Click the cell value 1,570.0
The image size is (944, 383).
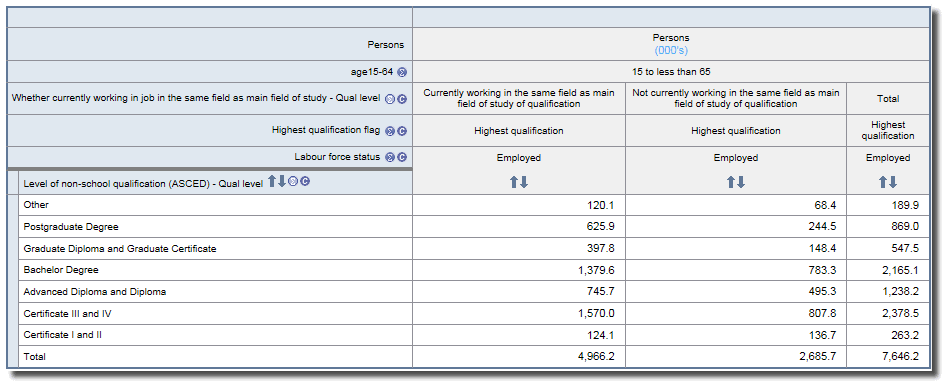[596, 314]
